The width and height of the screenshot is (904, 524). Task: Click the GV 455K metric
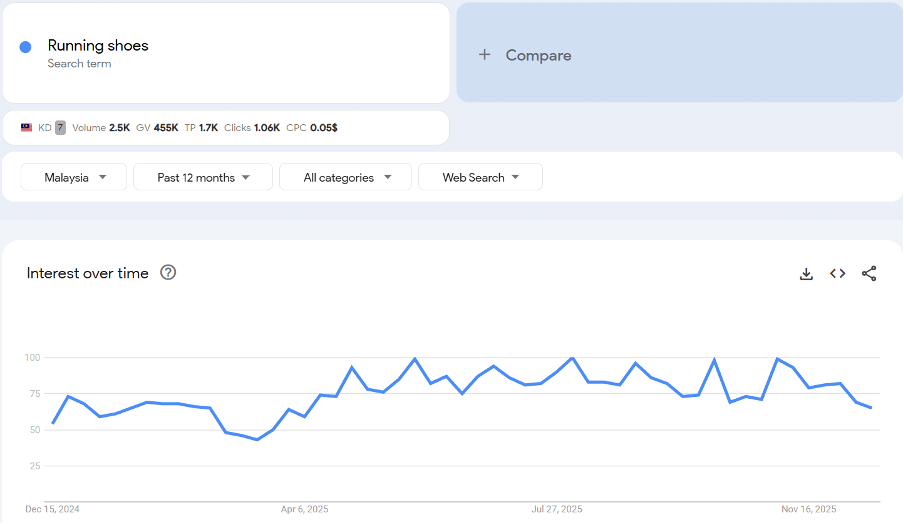pyautogui.click(x=157, y=128)
